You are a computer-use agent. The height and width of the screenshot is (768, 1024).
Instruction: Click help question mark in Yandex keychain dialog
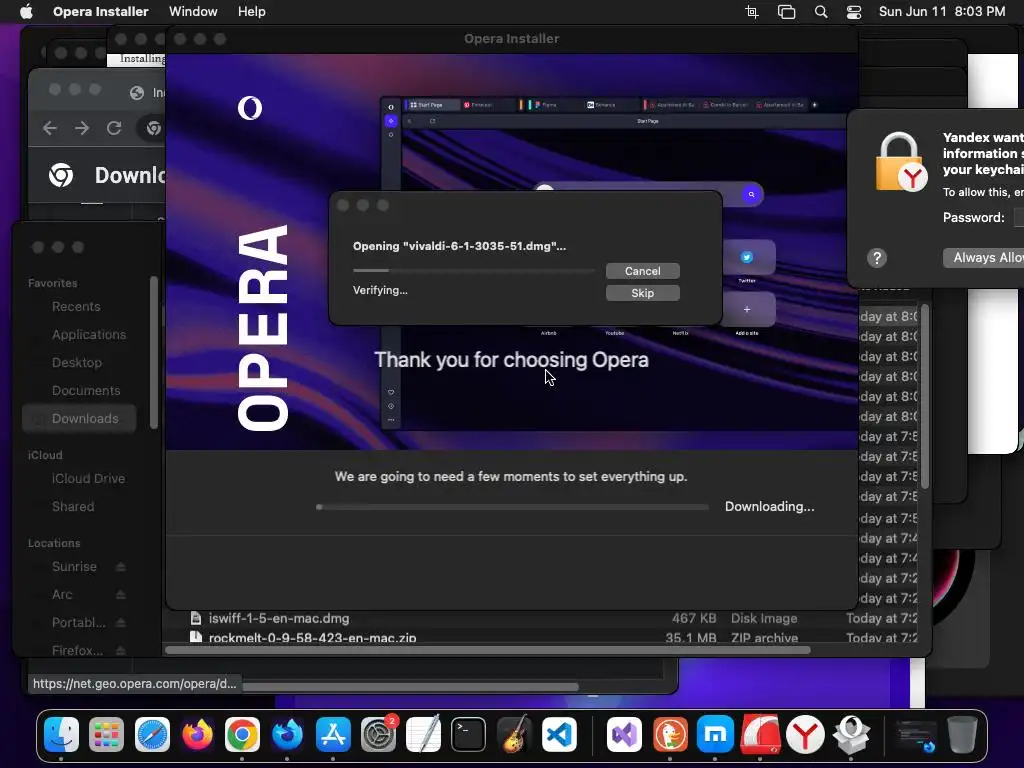coord(877,258)
